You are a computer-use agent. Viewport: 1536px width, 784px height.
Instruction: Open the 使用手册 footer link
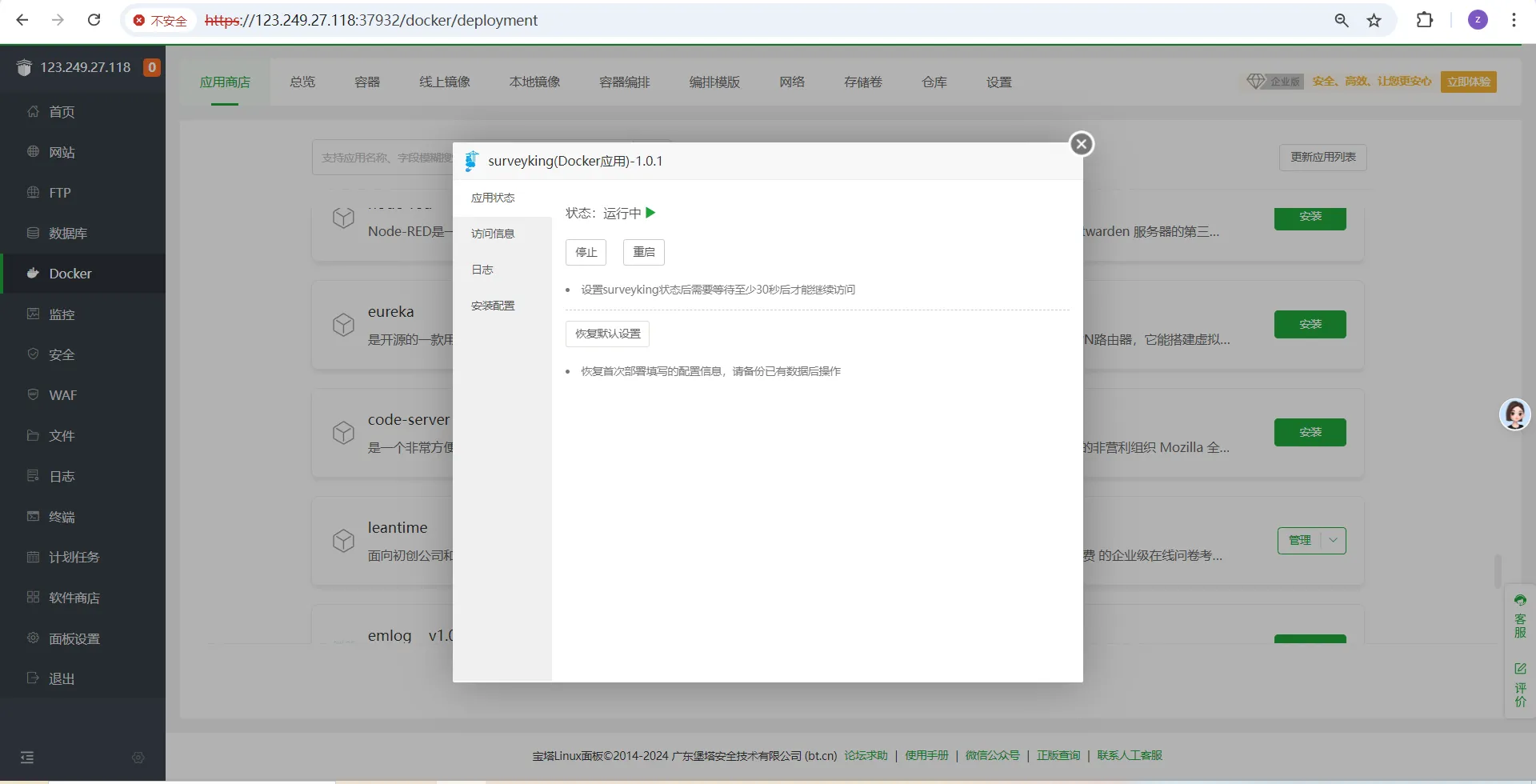coord(926,755)
